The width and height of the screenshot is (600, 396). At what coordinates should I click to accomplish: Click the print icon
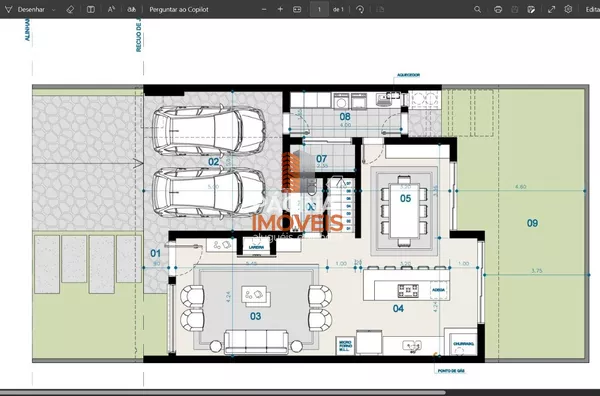[497, 9]
